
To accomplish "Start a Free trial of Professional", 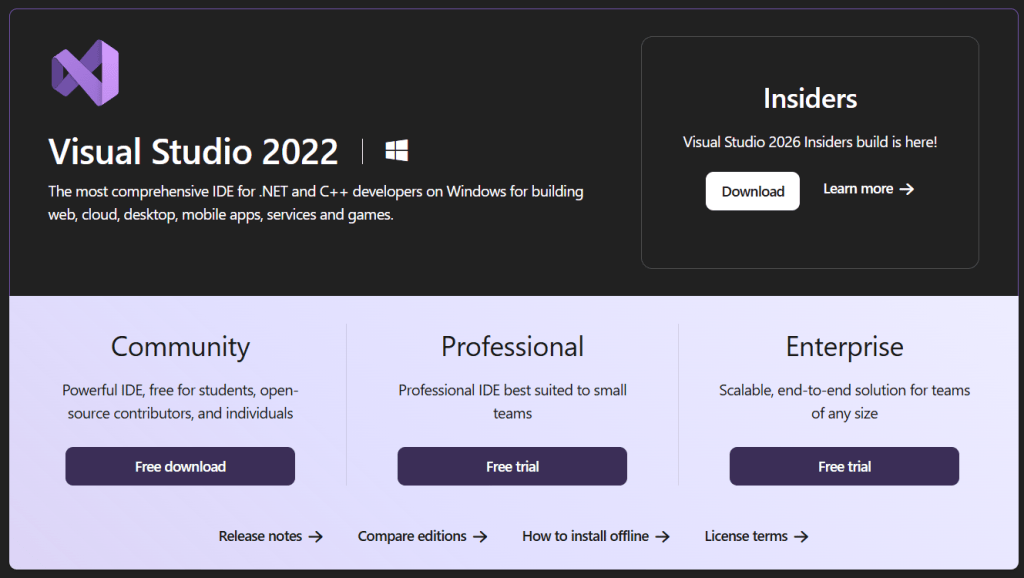I will click(x=512, y=466).
